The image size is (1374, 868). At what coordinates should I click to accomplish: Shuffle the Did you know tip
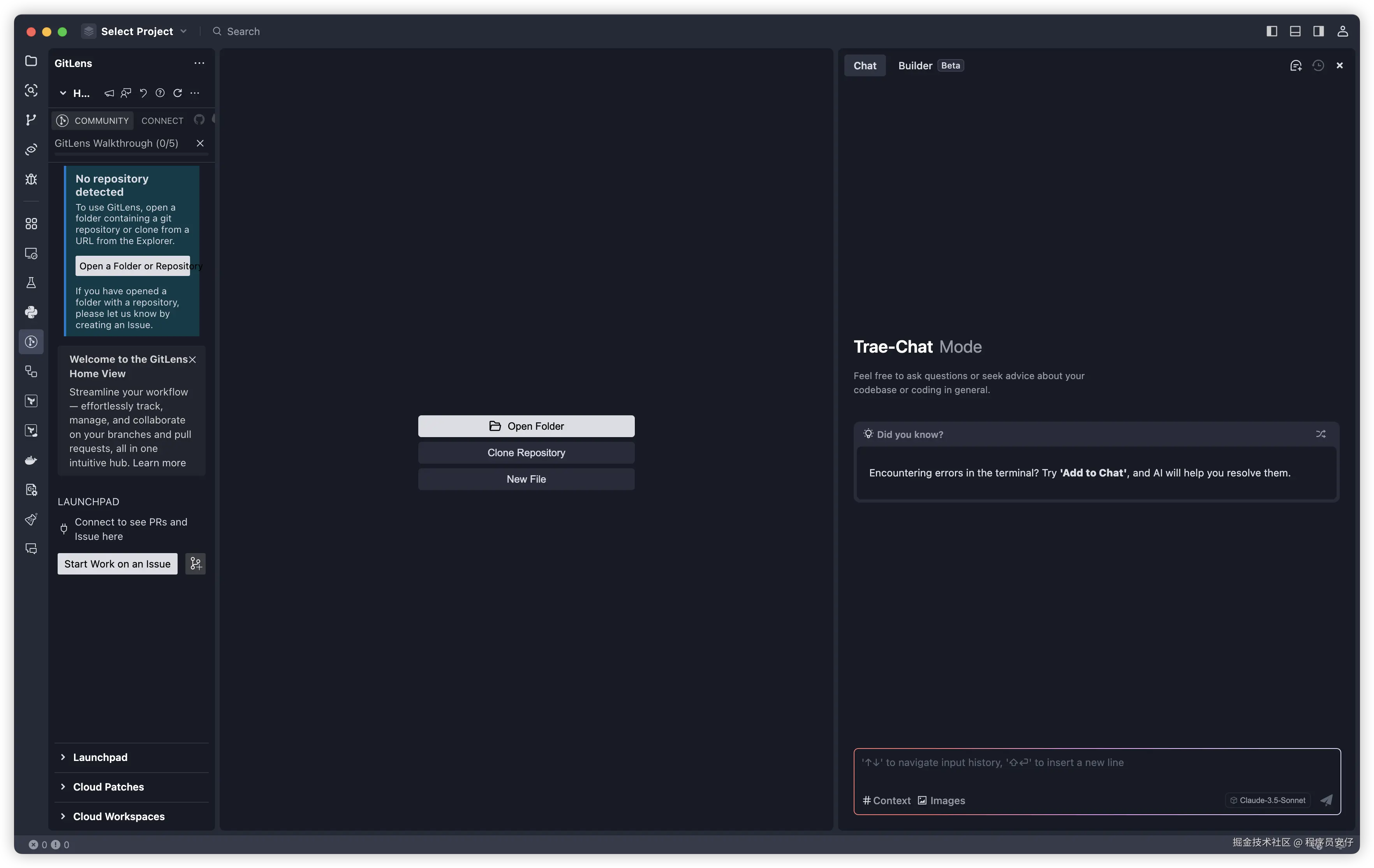tap(1320, 434)
